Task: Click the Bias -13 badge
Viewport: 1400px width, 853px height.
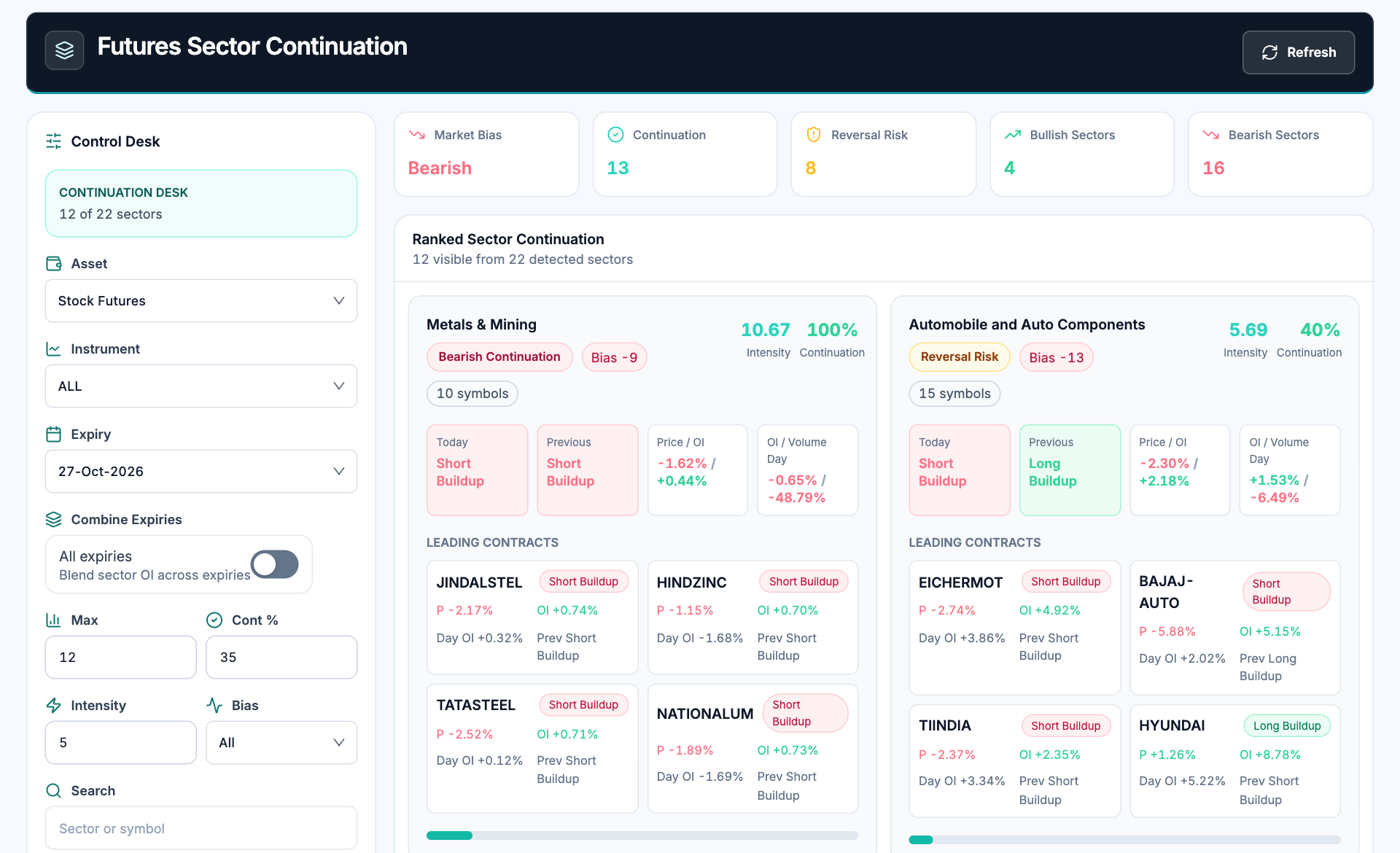Action: coord(1057,357)
